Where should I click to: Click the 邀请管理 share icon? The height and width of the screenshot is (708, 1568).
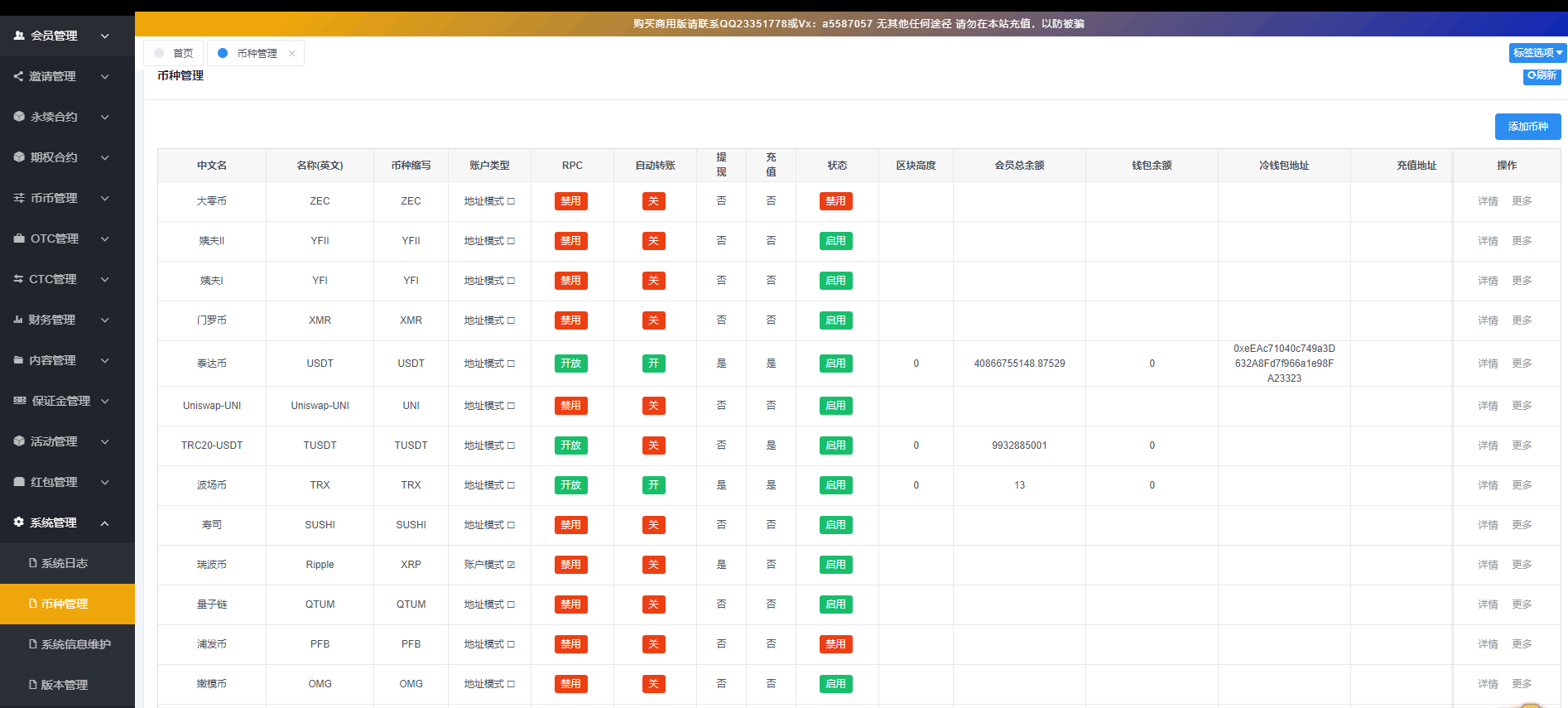tap(18, 76)
